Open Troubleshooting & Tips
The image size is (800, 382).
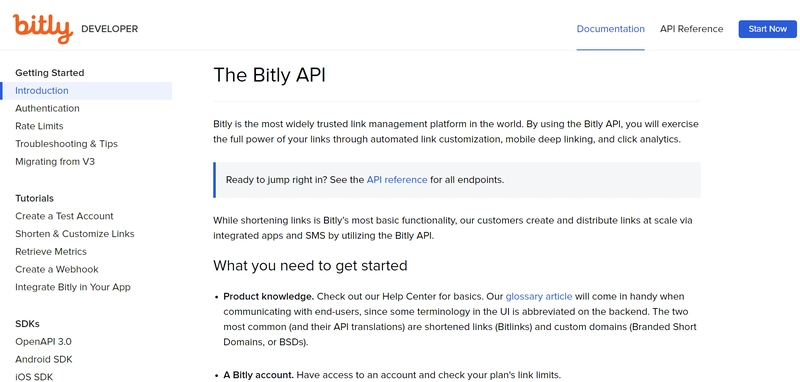tap(66, 144)
